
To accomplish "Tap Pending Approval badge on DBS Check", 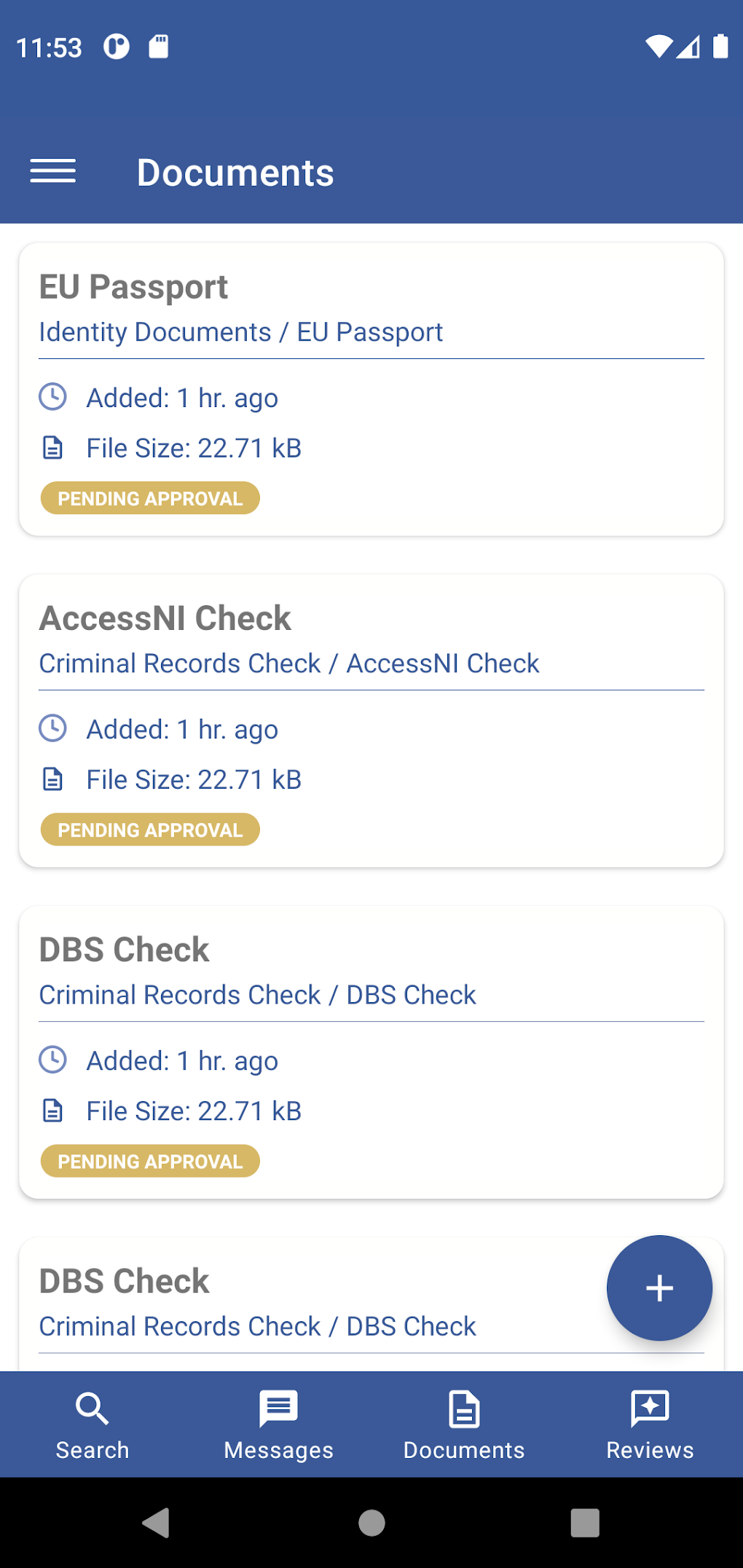I will (150, 1161).
